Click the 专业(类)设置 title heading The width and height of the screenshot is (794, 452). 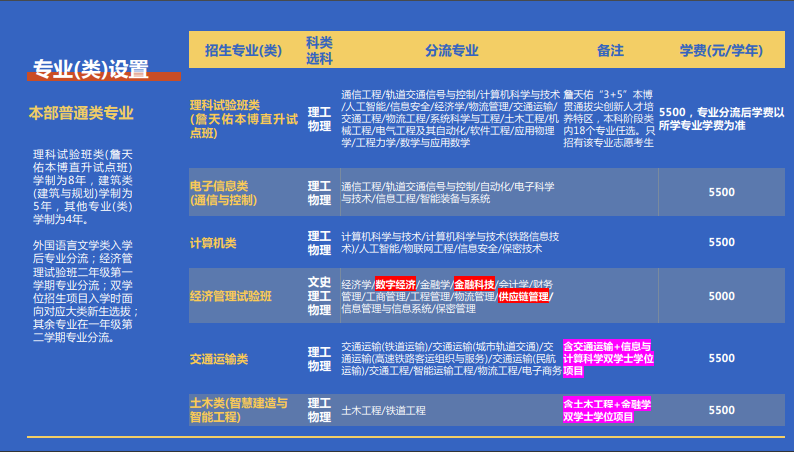coord(91,69)
